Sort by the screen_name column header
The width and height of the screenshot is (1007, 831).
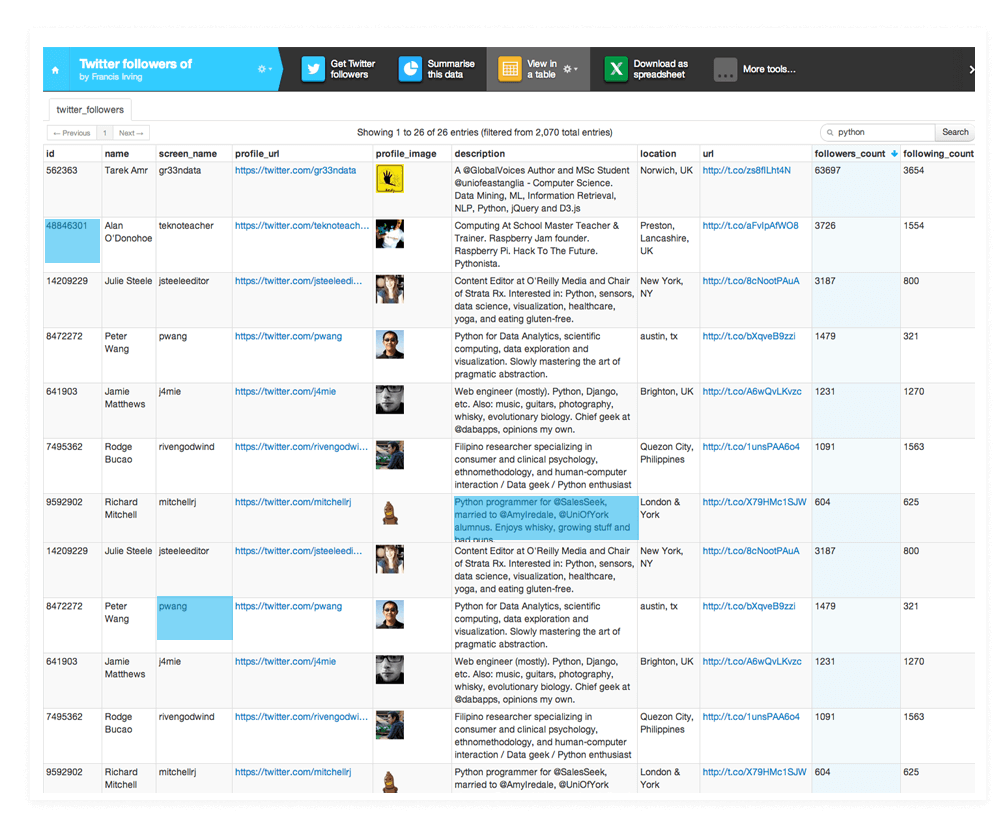point(188,153)
